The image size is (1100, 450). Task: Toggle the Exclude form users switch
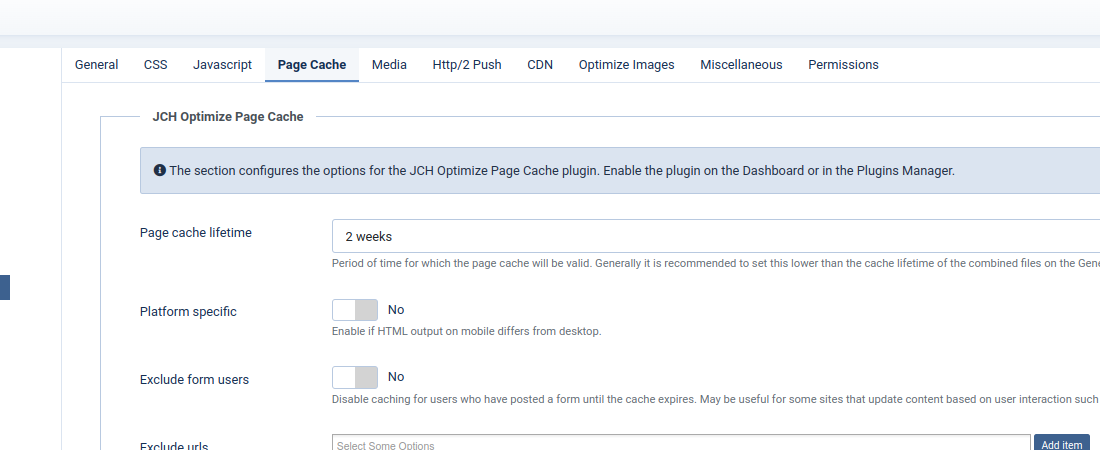355,377
